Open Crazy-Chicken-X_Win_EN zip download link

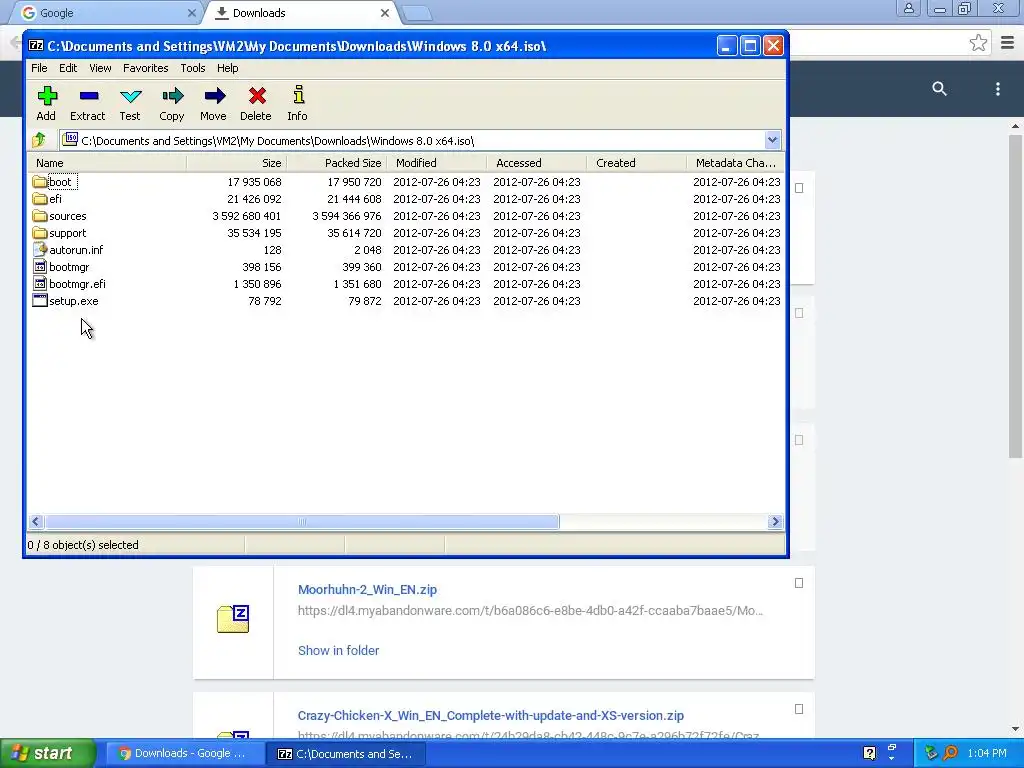[x=490, y=716]
